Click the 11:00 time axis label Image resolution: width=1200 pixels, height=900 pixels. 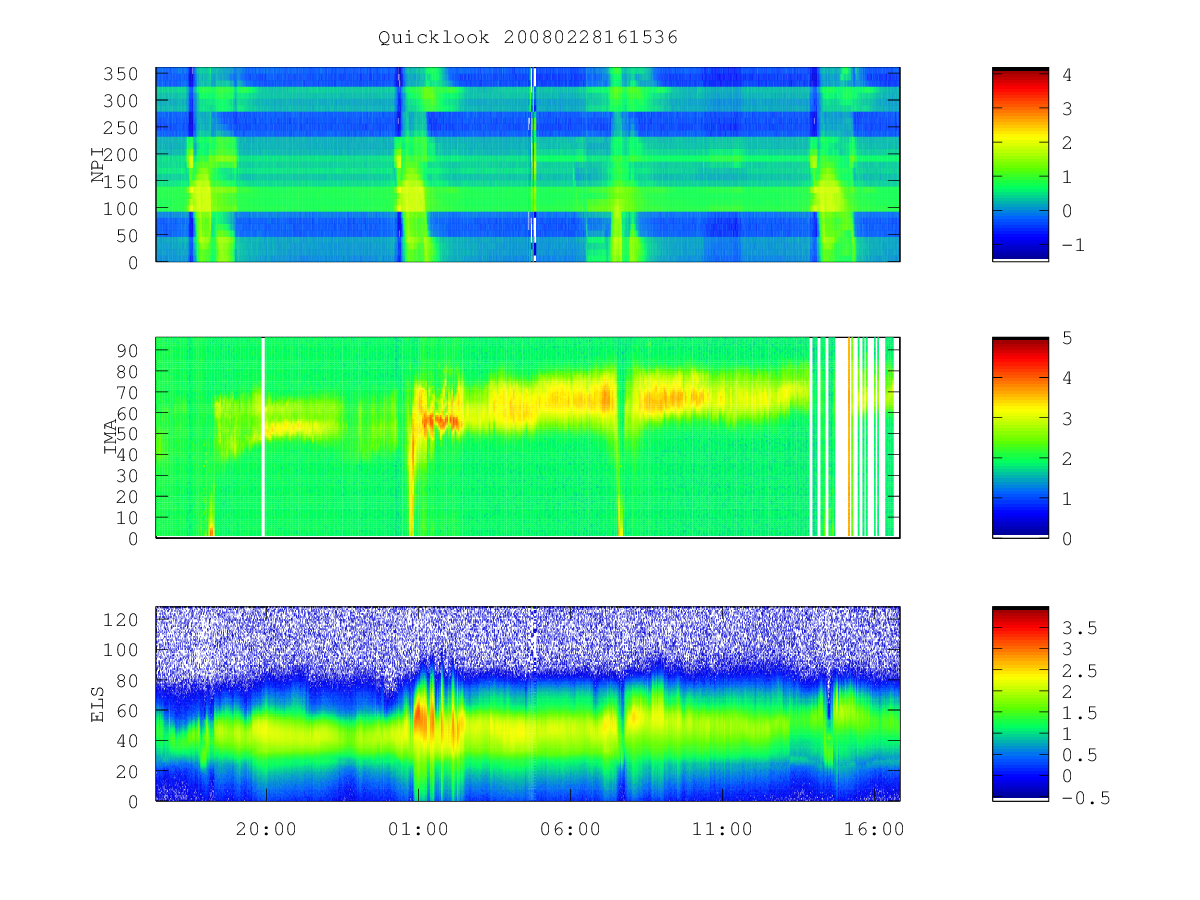[722, 829]
